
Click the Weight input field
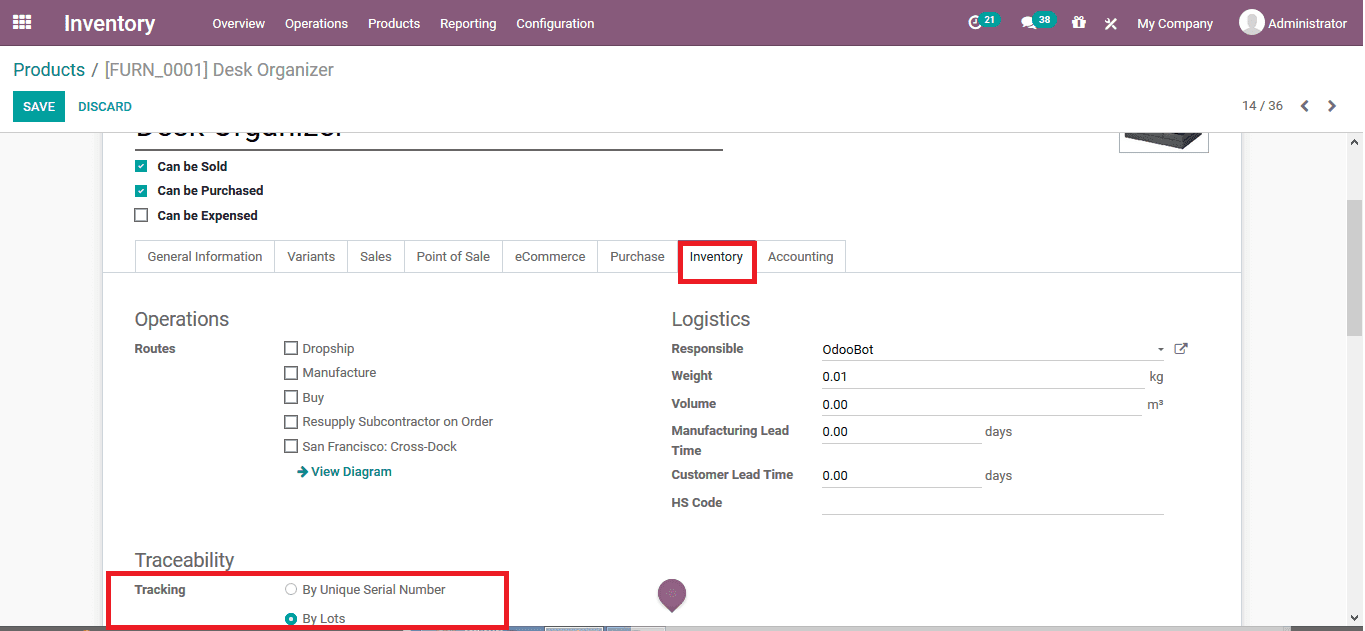click(983, 377)
